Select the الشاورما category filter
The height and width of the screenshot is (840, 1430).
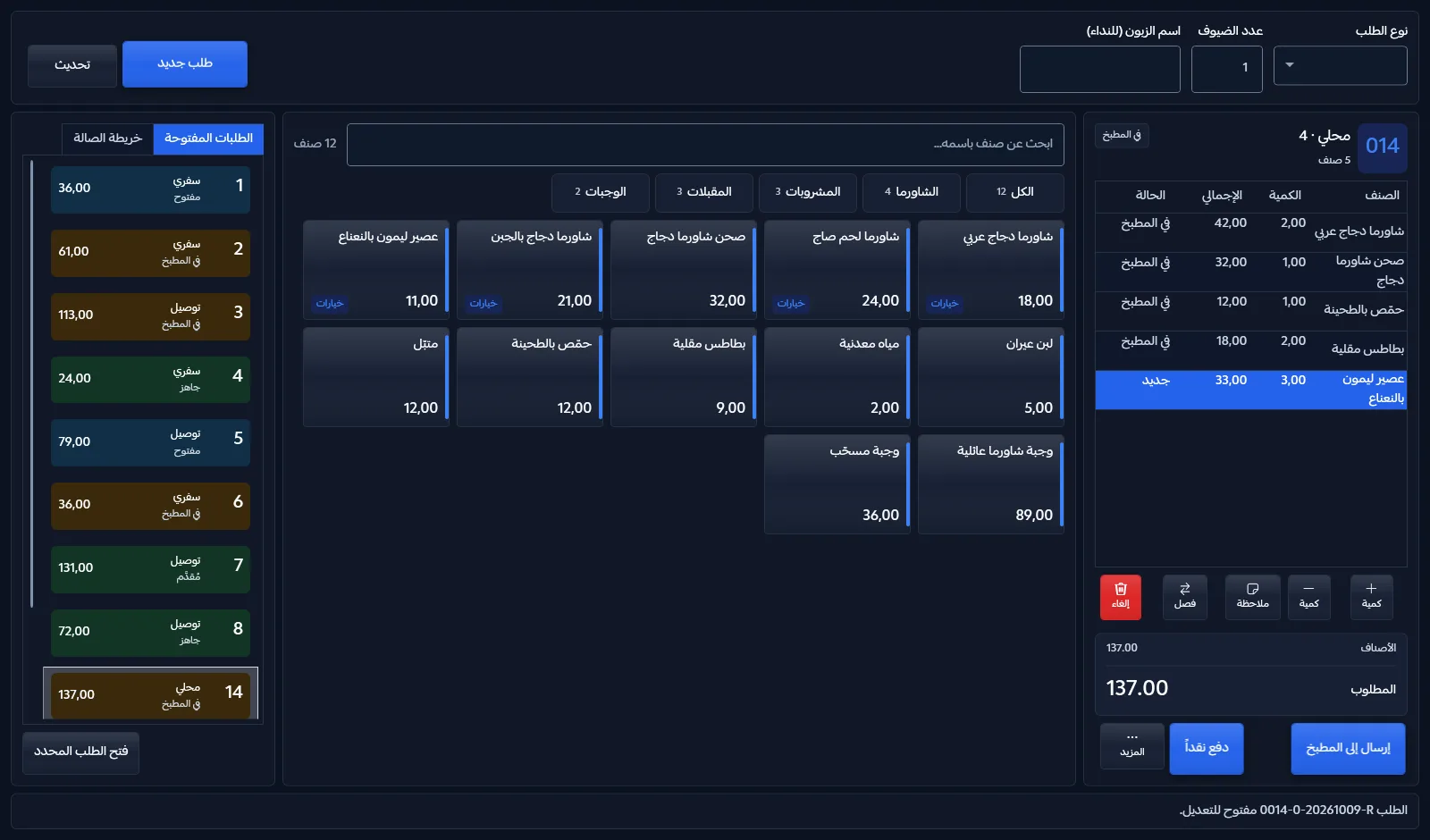[912, 192]
